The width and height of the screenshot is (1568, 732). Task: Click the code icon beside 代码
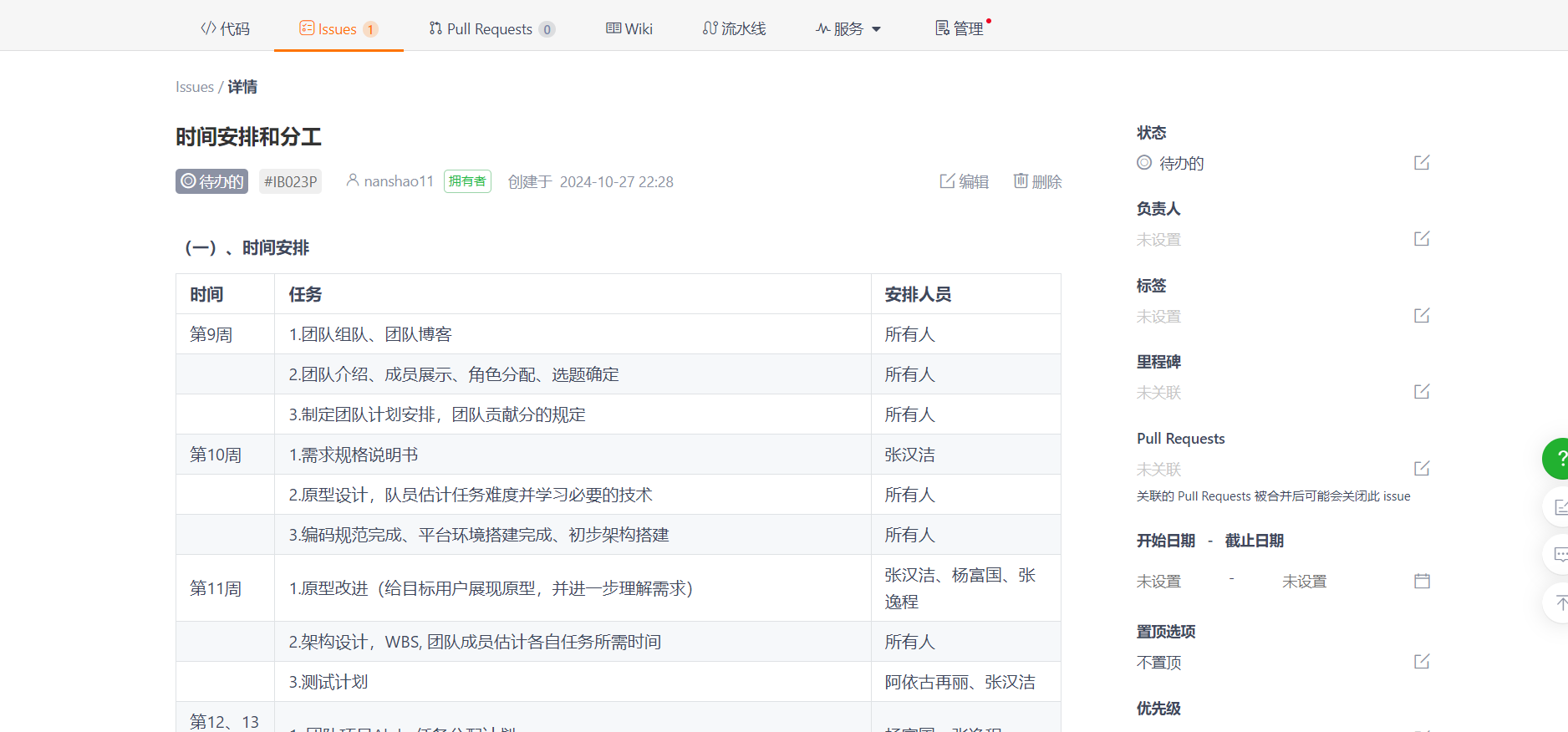point(208,28)
